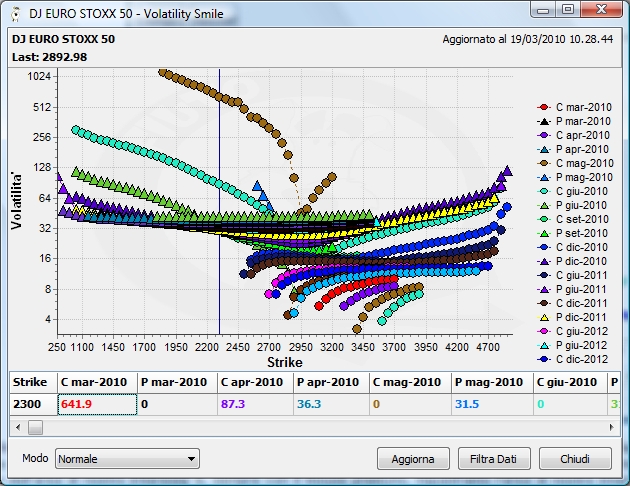This screenshot has height=486, width=630.
Task: Click the C mar-2010 column header
Action: [x=97, y=382]
